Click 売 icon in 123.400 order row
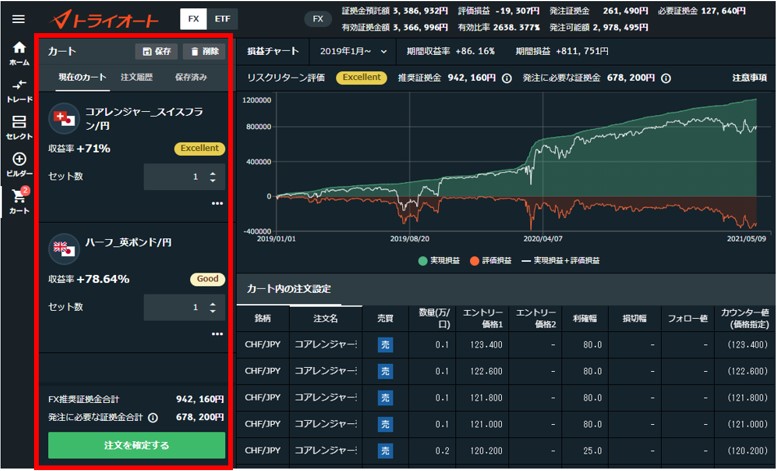 point(385,345)
